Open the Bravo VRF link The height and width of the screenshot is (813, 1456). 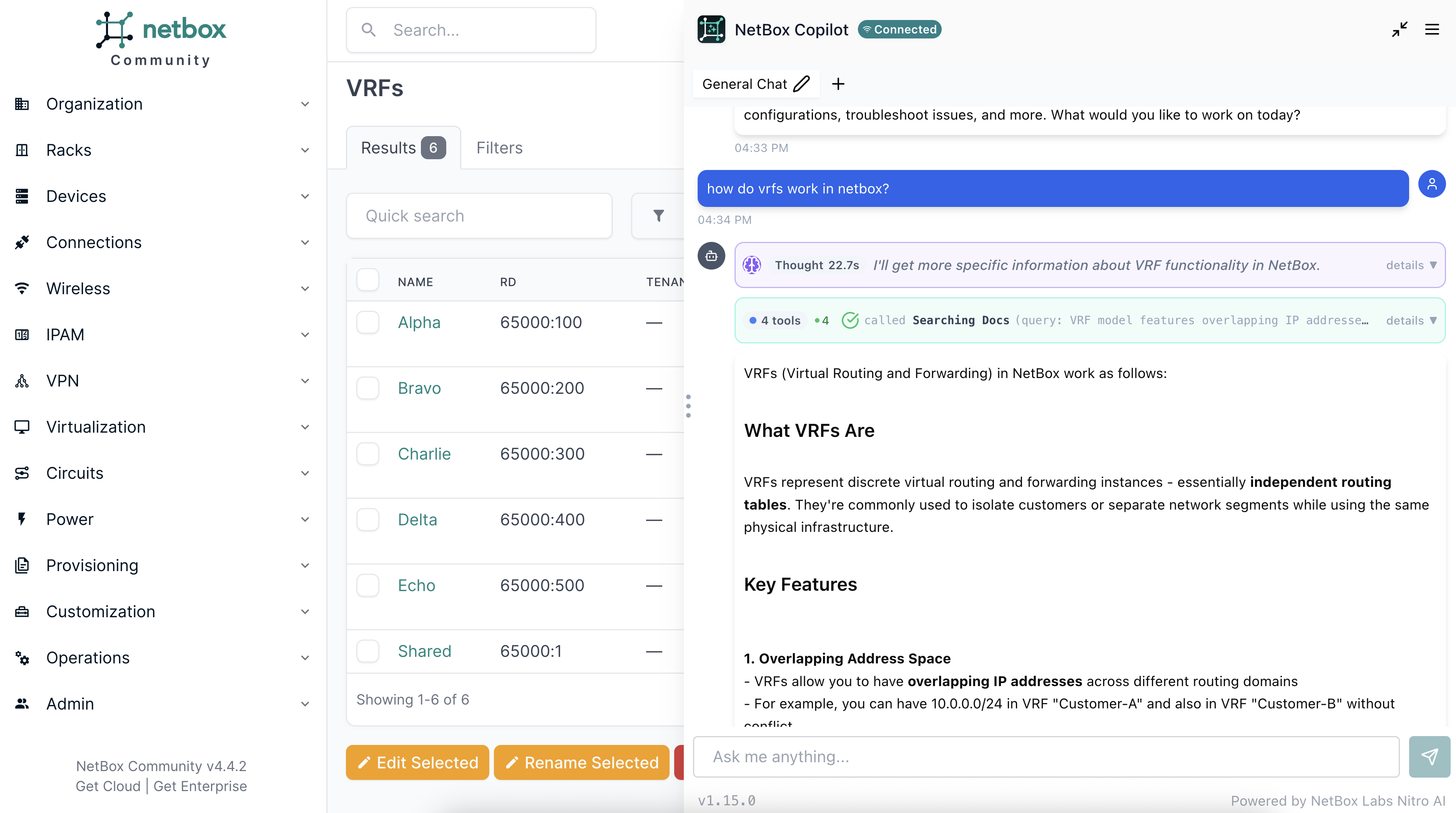point(419,388)
